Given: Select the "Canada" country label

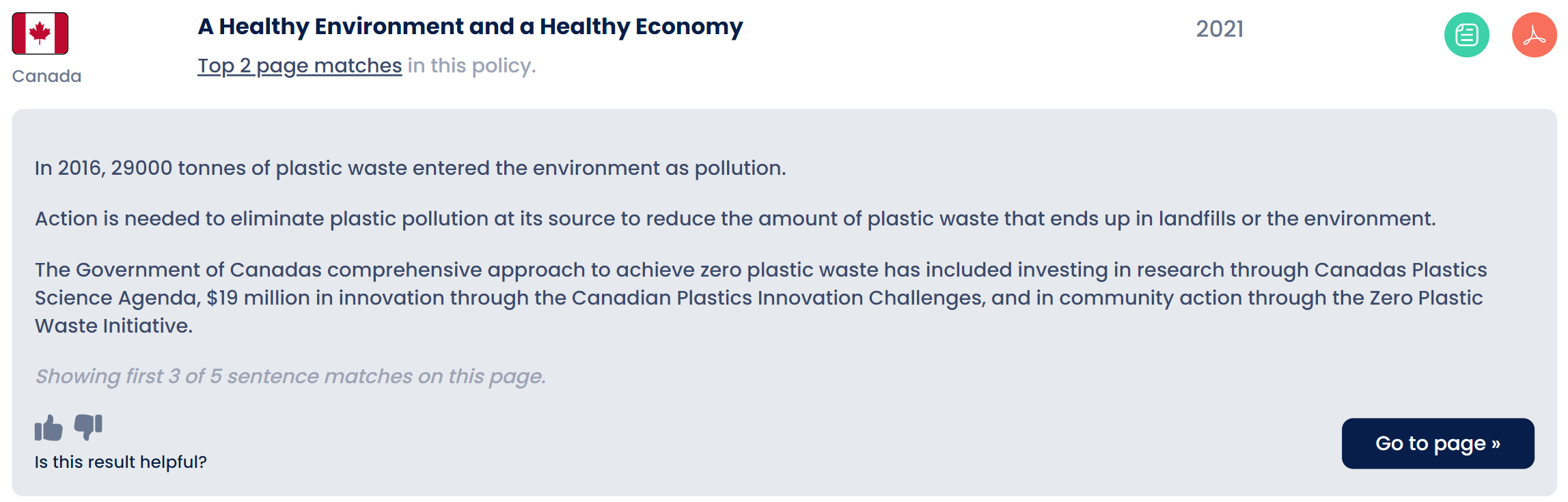Looking at the screenshot, I should pos(46,76).
